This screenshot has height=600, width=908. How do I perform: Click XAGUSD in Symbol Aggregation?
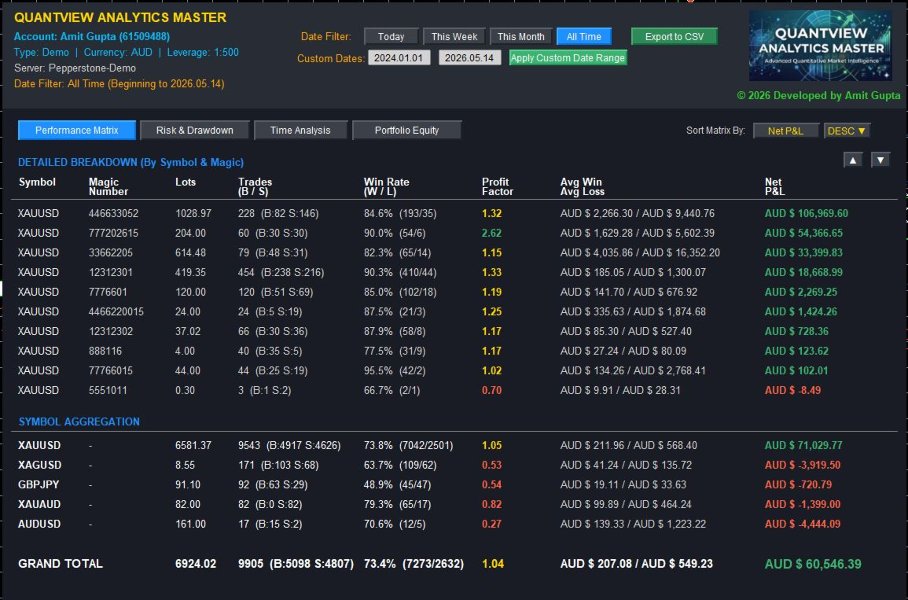point(39,466)
